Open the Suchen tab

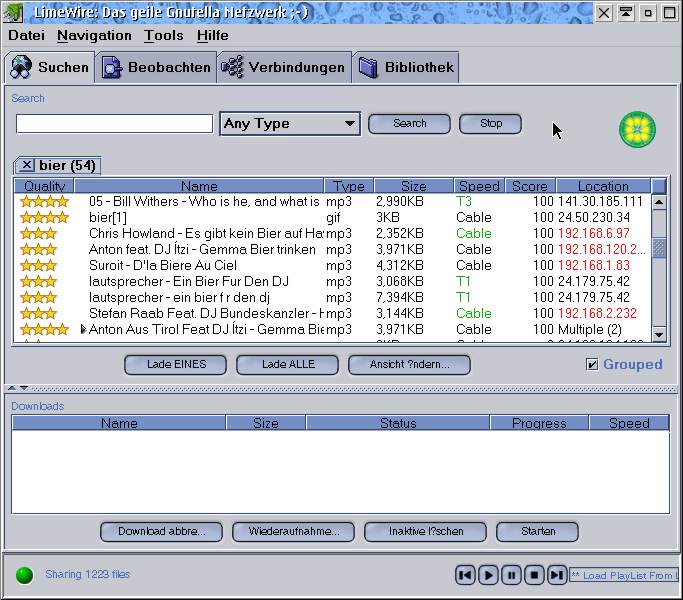click(x=50, y=68)
